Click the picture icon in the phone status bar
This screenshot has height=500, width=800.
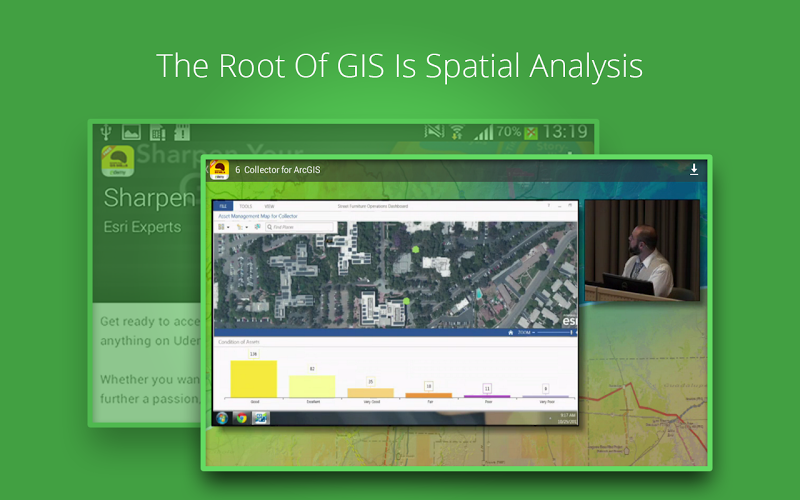click(x=131, y=133)
